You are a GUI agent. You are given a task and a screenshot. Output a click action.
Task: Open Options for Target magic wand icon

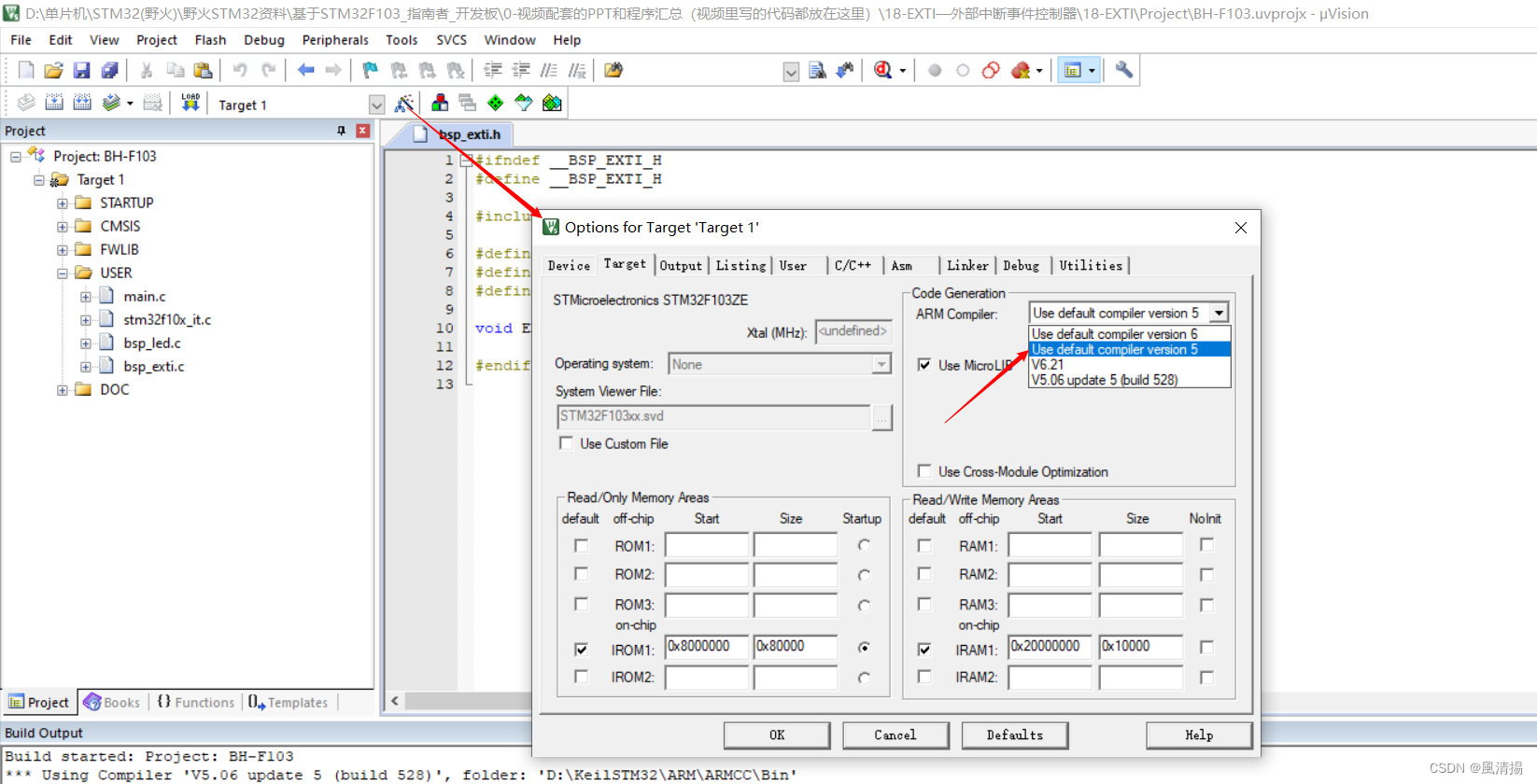point(404,103)
